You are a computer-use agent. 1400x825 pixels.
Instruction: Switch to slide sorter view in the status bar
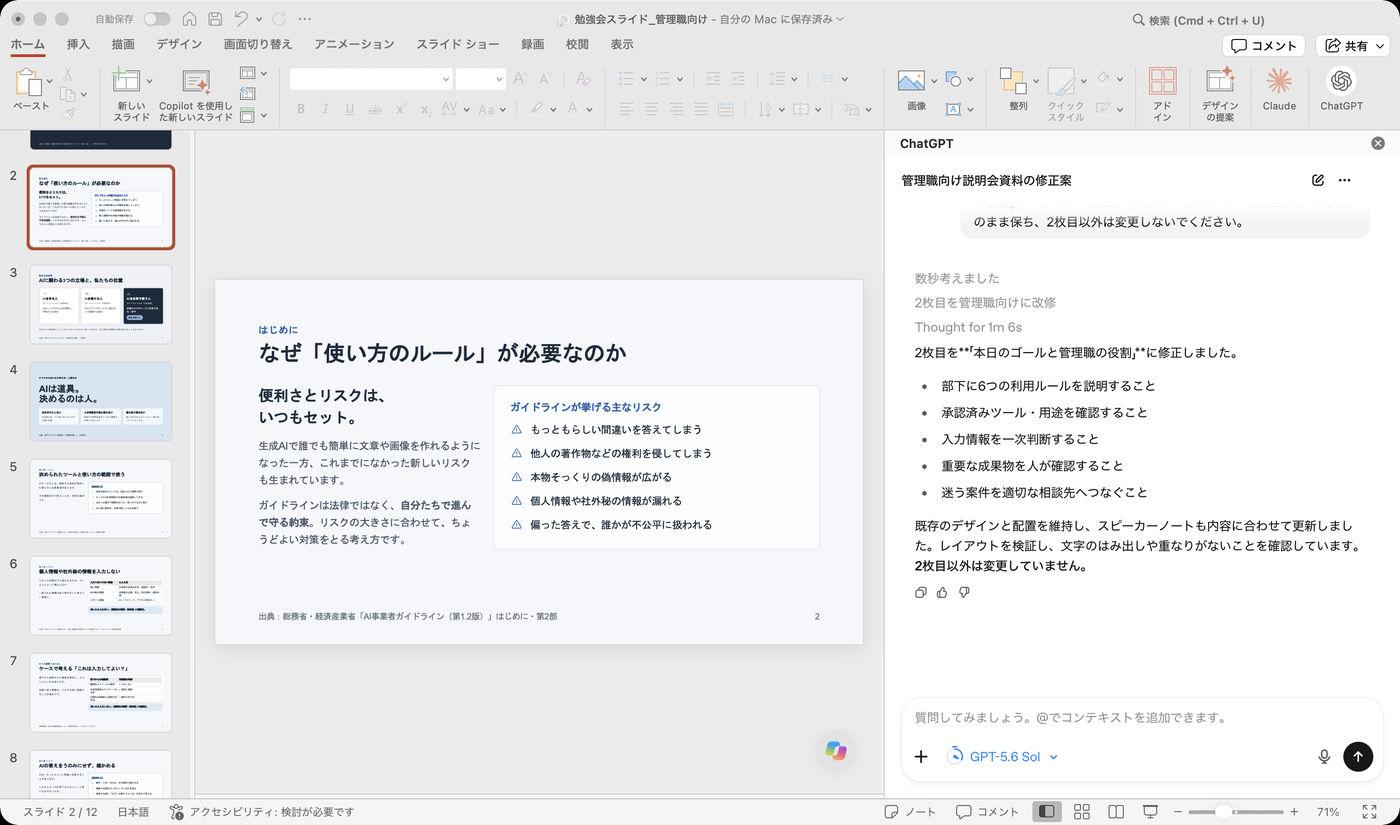pos(1081,811)
